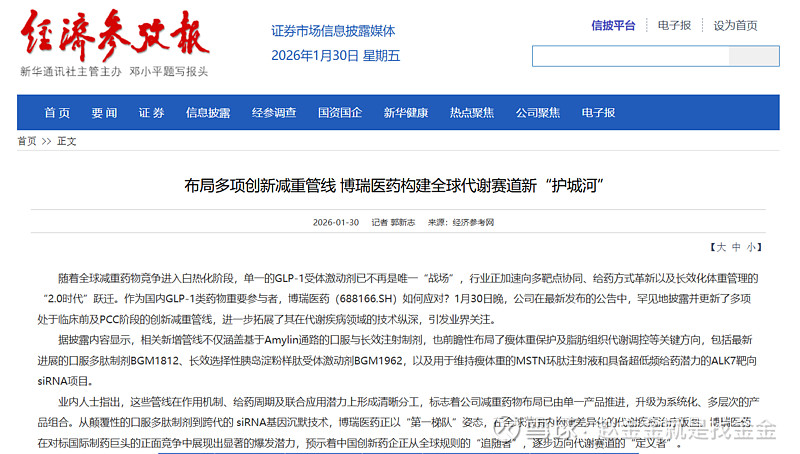
Task: Go to the 公司聚焦 section
Action: 538,113
